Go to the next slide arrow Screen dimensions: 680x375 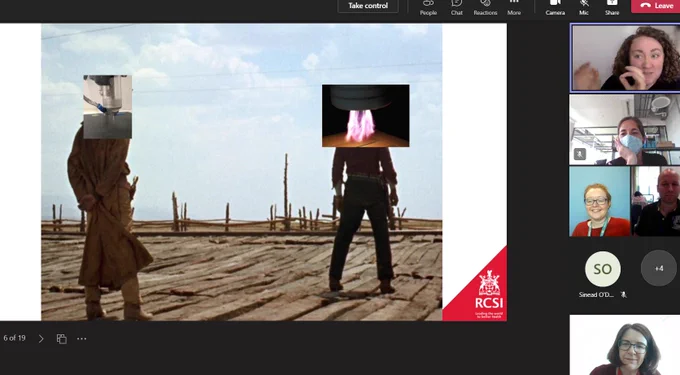click(41, 339)
